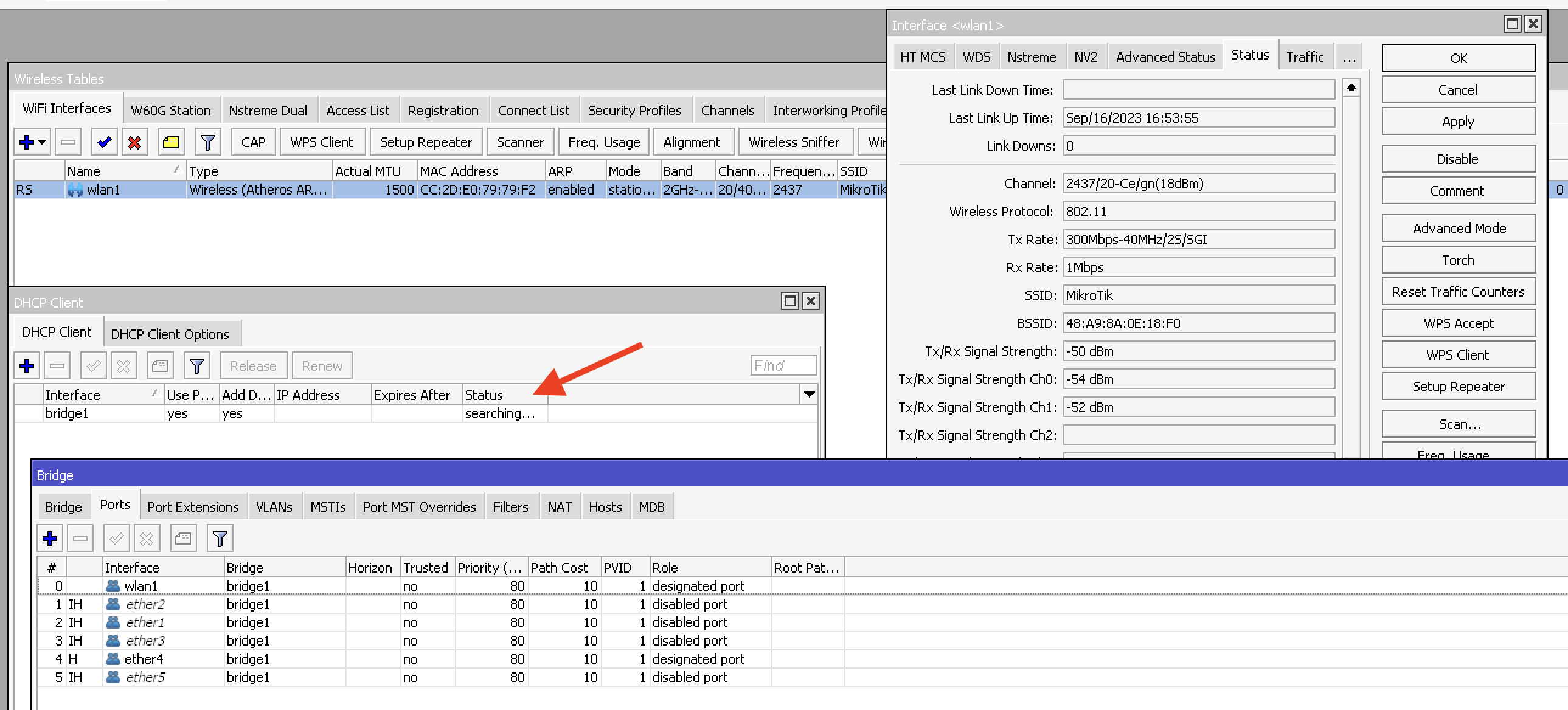Maximize the DHCP Client window
This screenshot has height=710, width=1568.
pyautogui.click(x=790, y=301)
